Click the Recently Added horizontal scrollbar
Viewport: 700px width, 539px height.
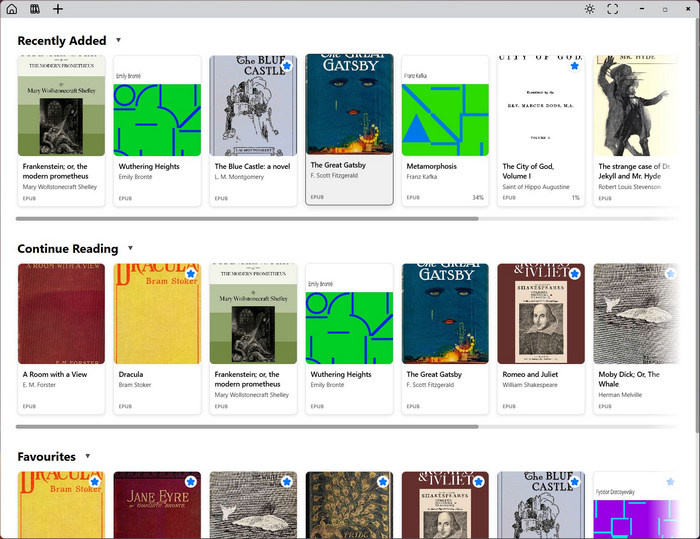247,219
